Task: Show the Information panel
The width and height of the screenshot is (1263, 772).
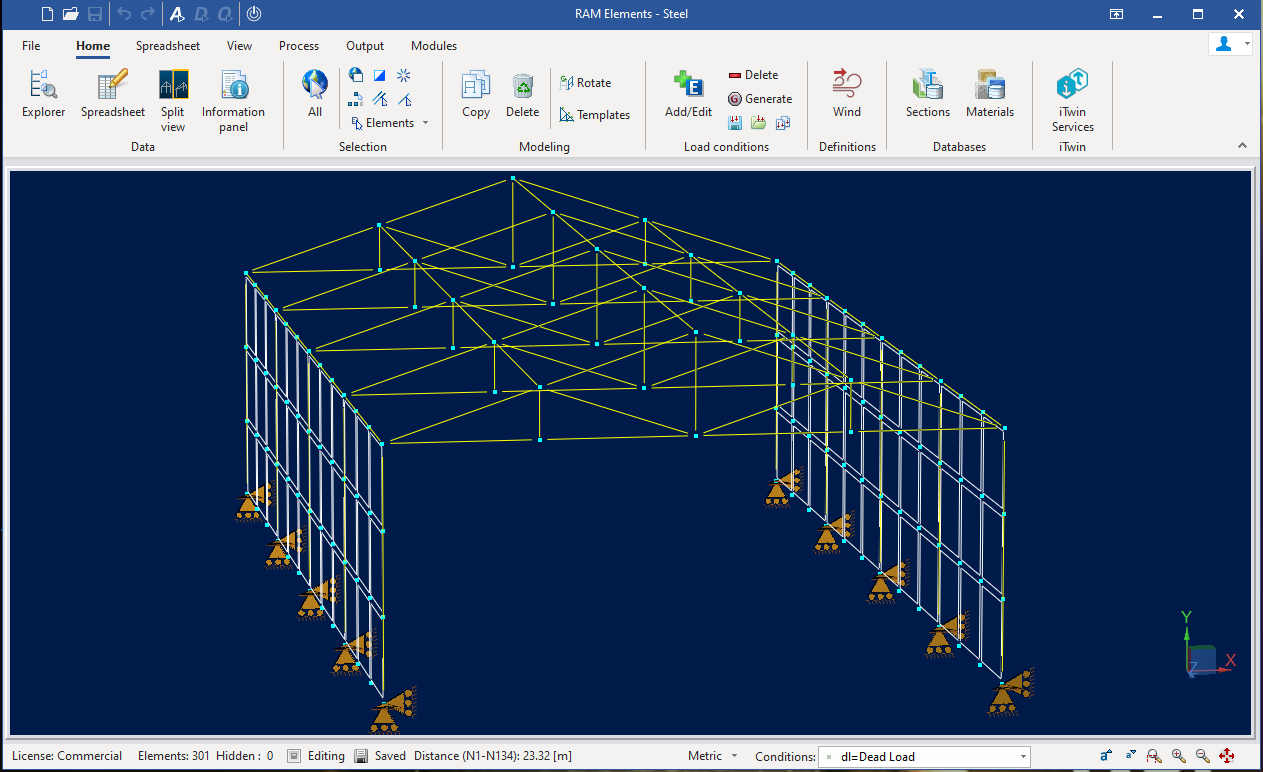Action: (x=233, y=101)
